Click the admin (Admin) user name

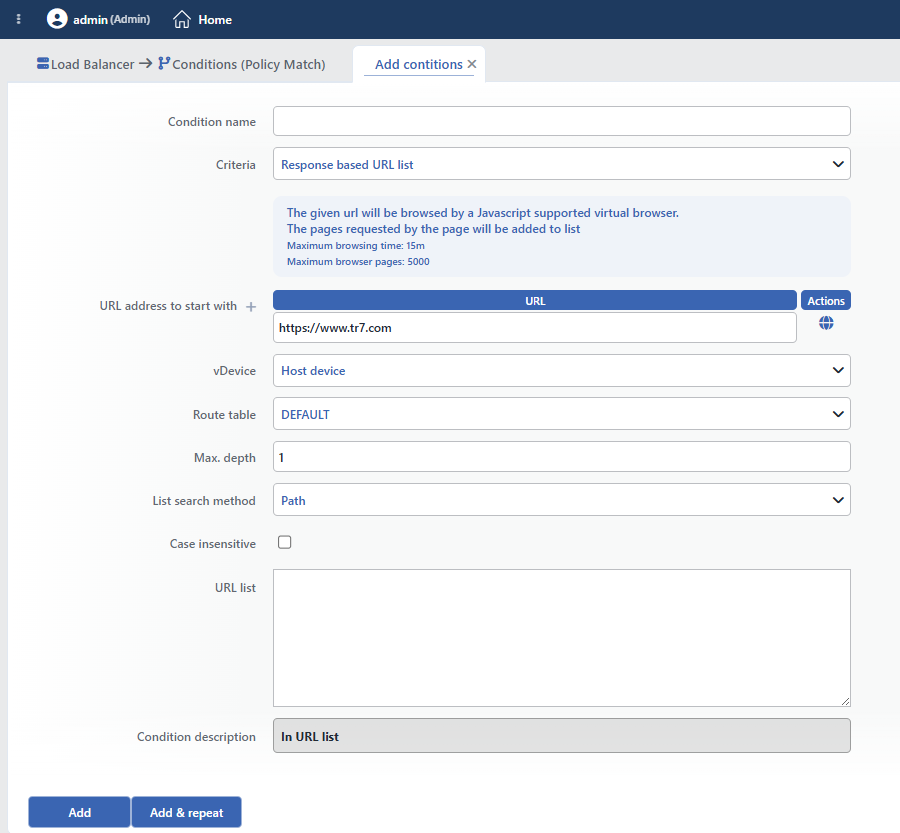point(111,20)
